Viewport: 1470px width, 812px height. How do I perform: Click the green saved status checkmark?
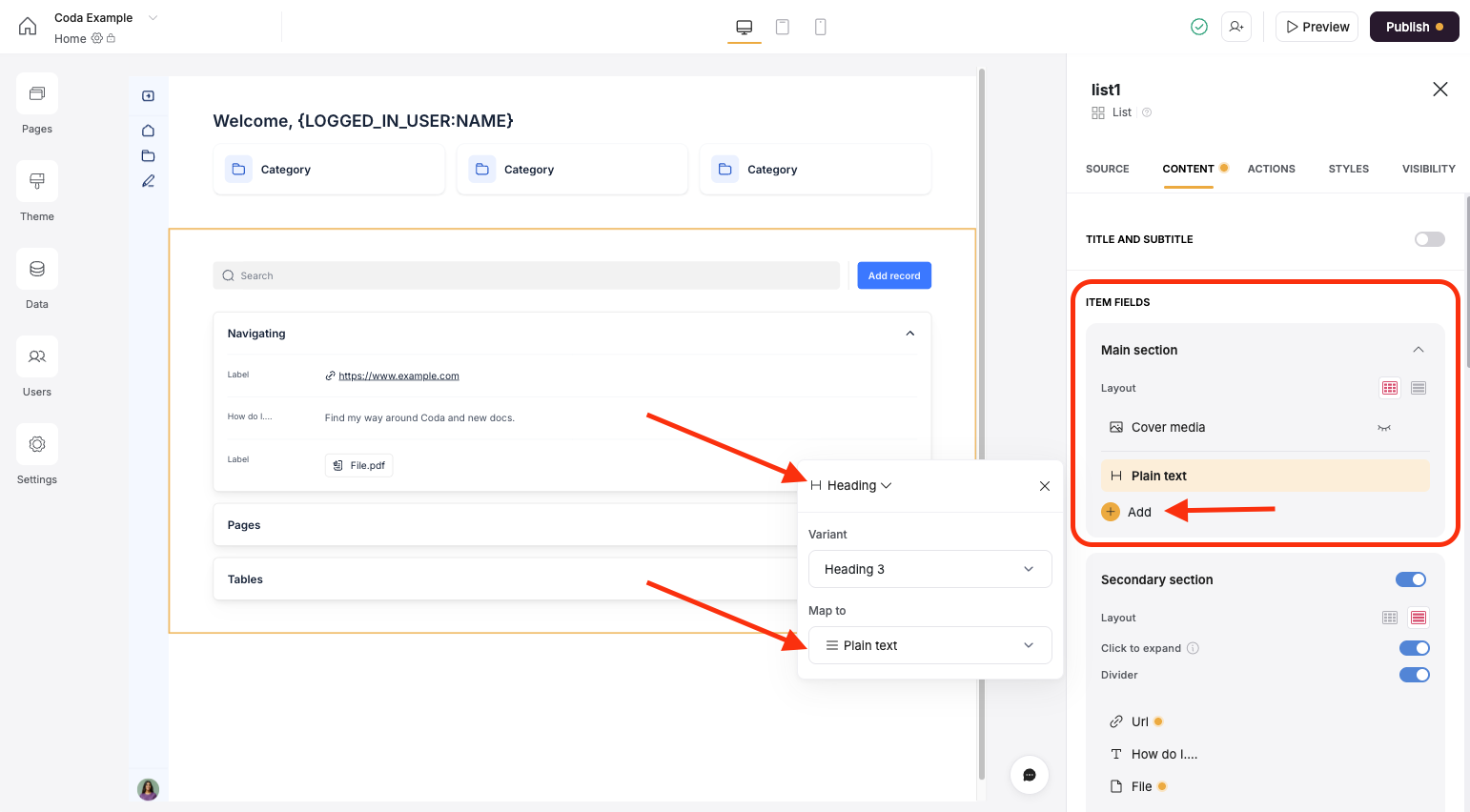(1199, 27)
